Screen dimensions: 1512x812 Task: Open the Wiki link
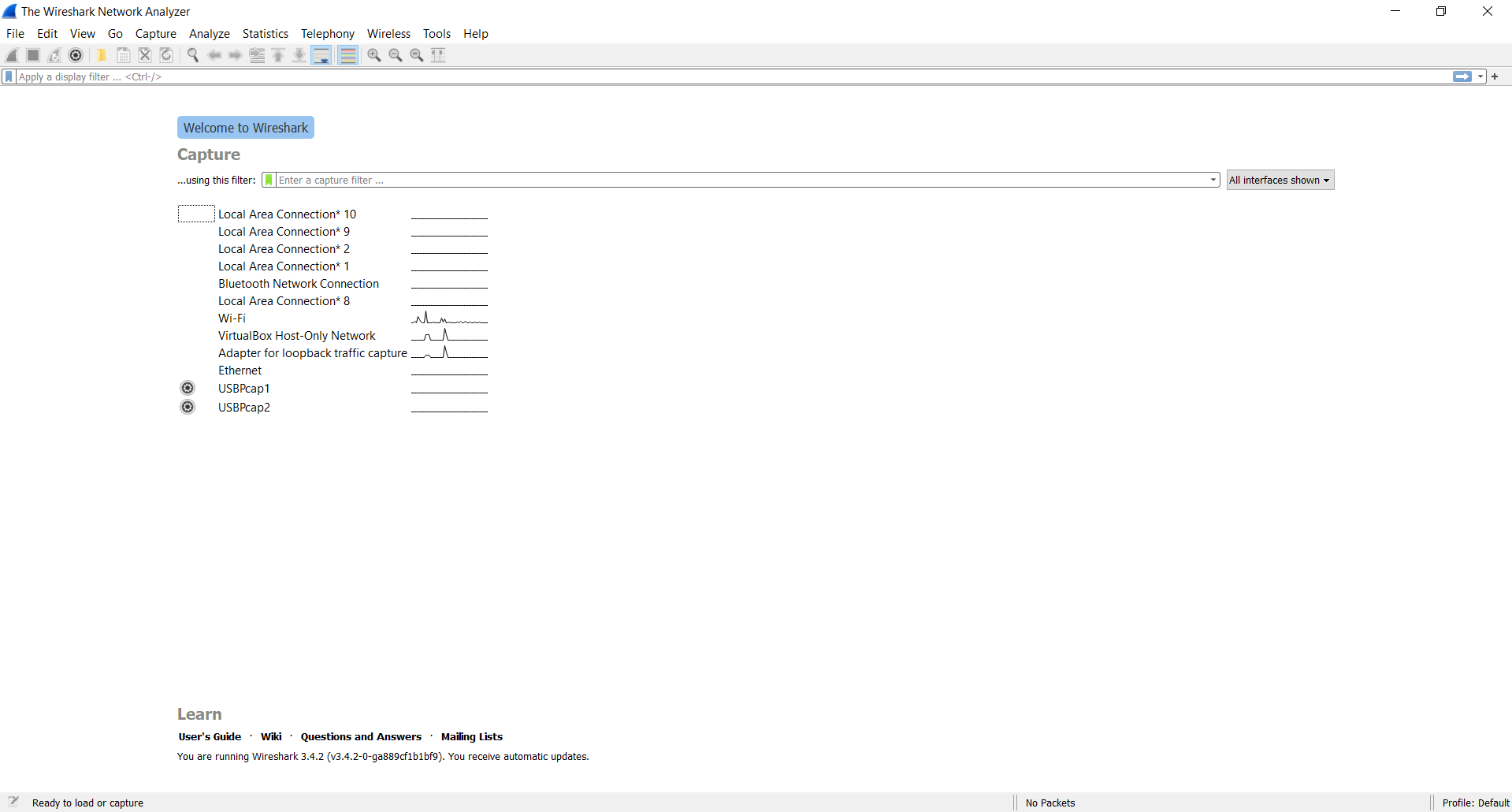pyautogui.click(x=271, y=736)
